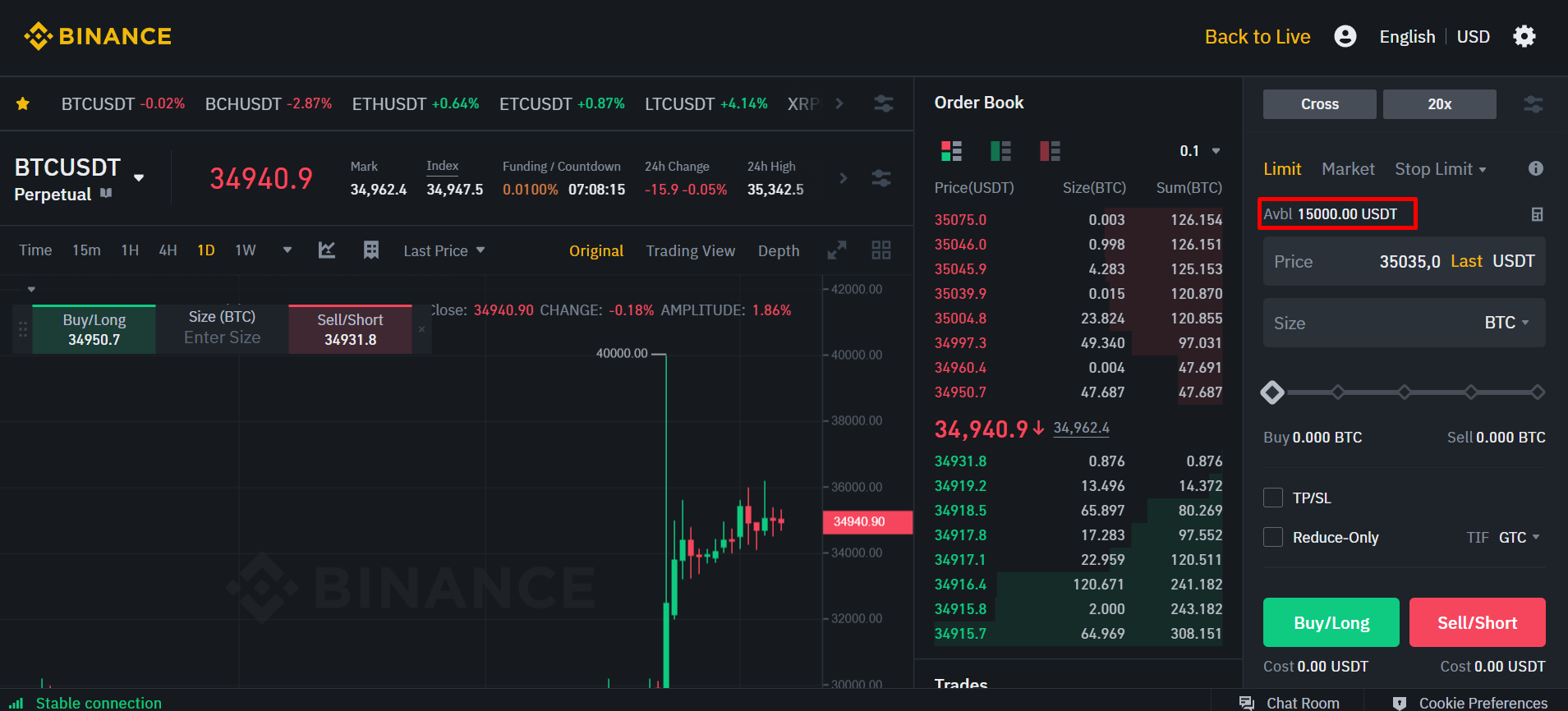The height and width of the screenshot is (711, 1568).
Task: Open the calculator icon beside available balance
Action: [x=1537, y=214]
